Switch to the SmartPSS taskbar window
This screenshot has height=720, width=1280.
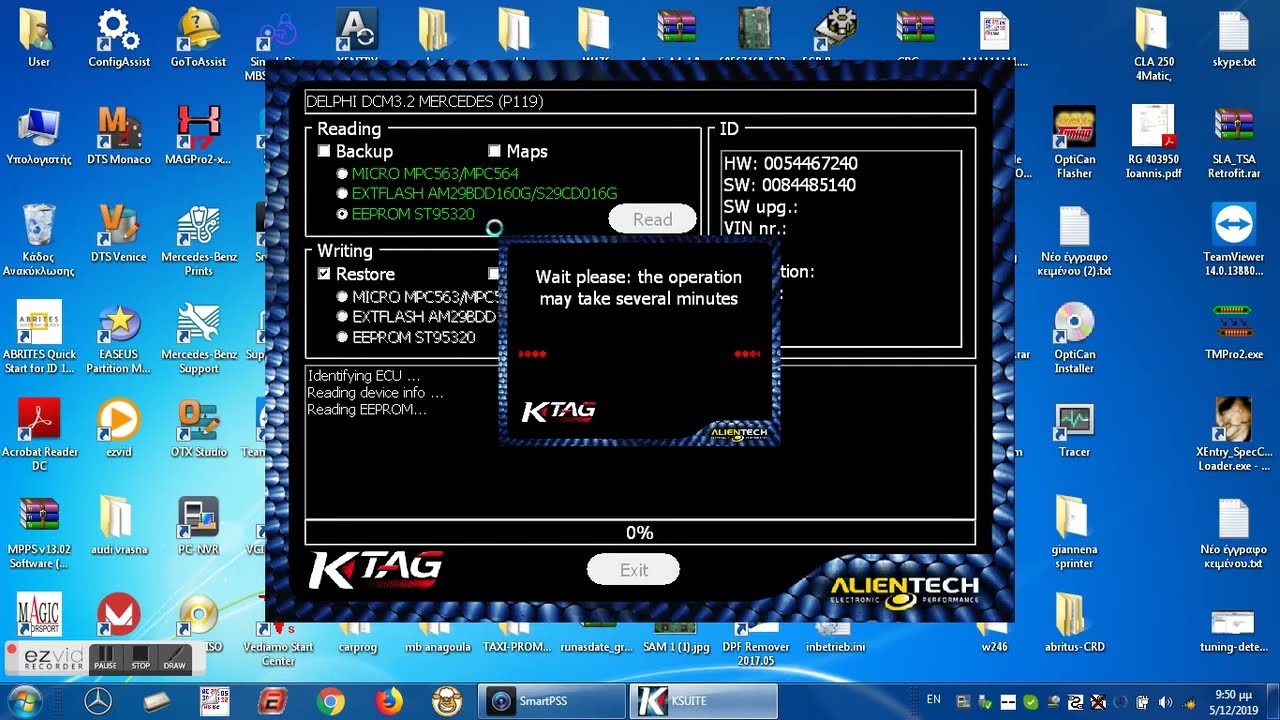tap(552, 701)
